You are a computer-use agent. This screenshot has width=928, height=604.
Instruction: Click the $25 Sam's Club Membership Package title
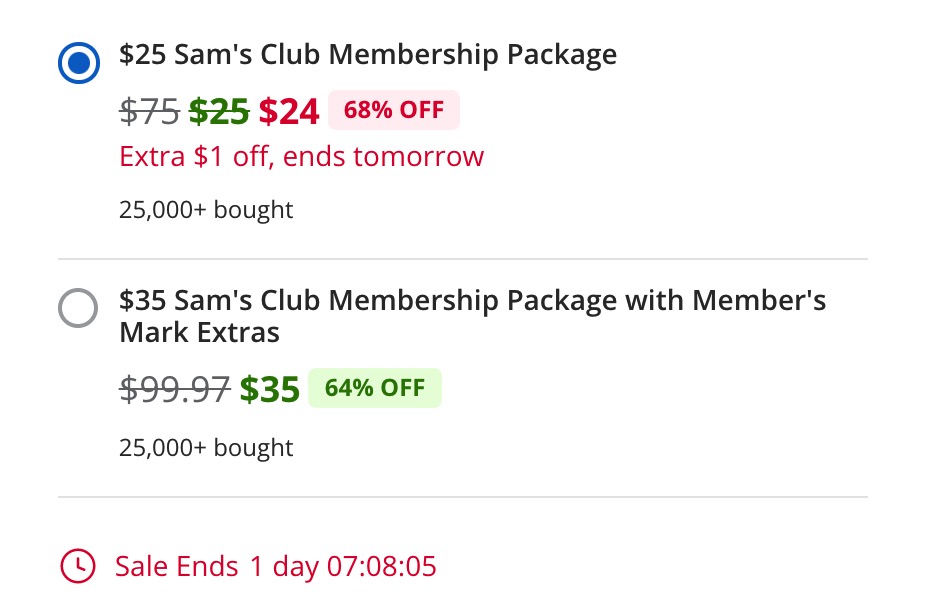(x=368, y=55)
